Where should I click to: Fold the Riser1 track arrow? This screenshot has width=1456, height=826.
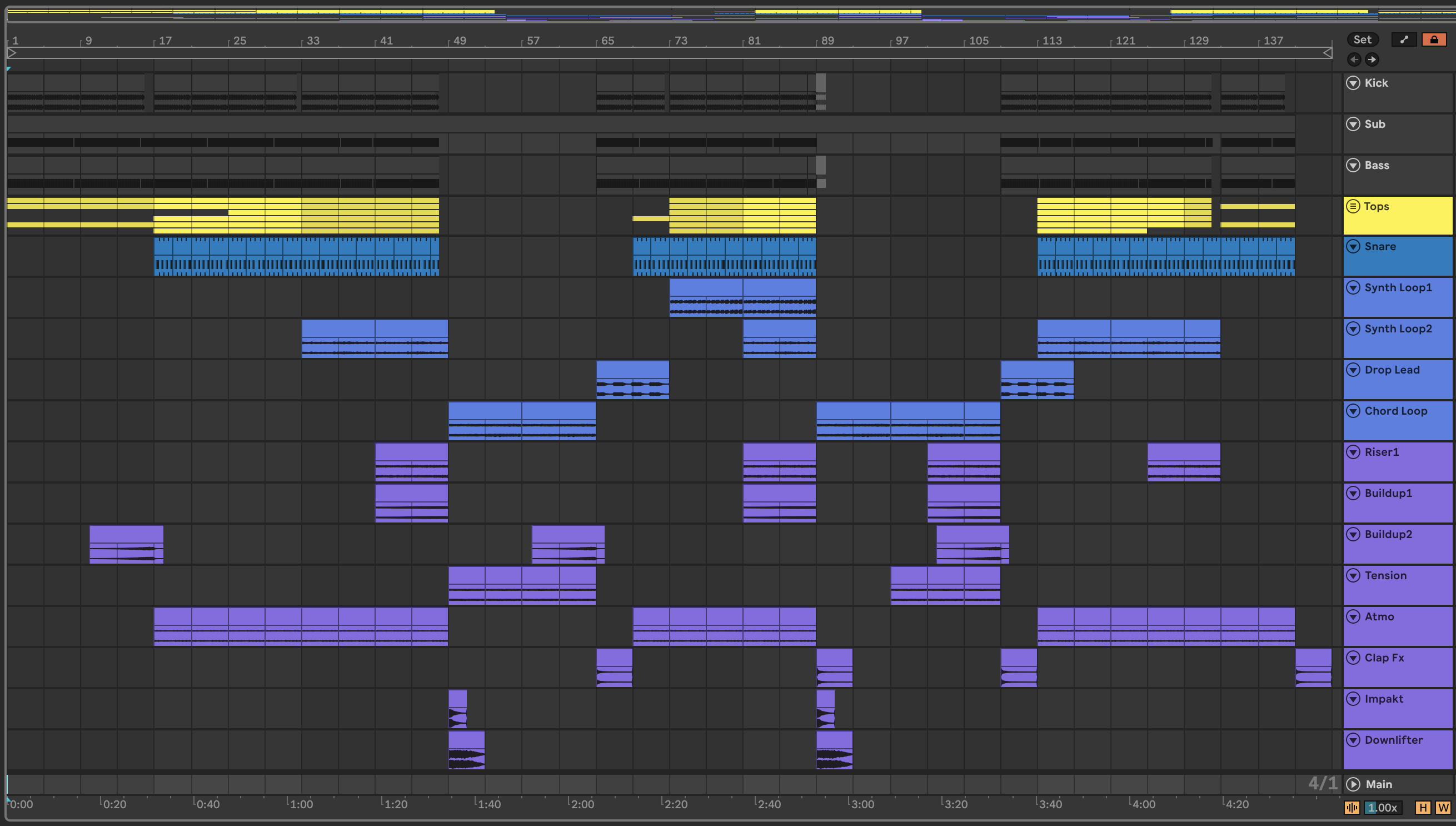1353,452
